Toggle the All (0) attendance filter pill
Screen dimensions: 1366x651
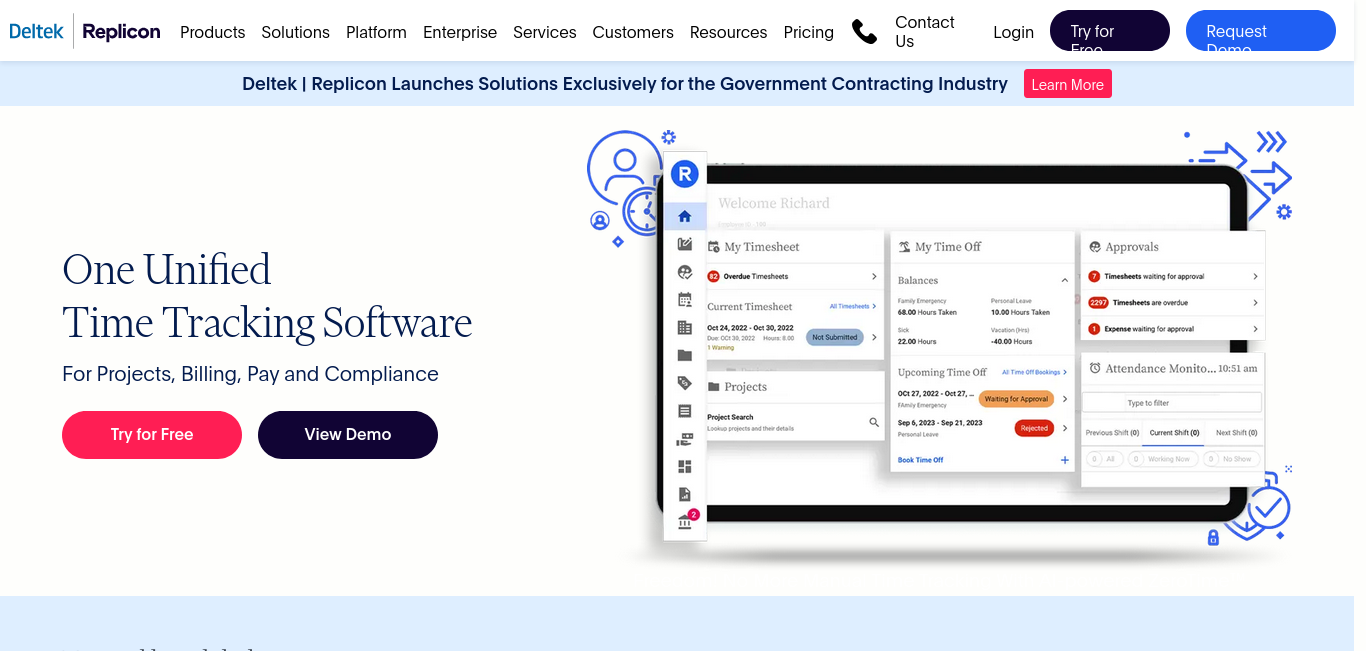point(1105,459)
